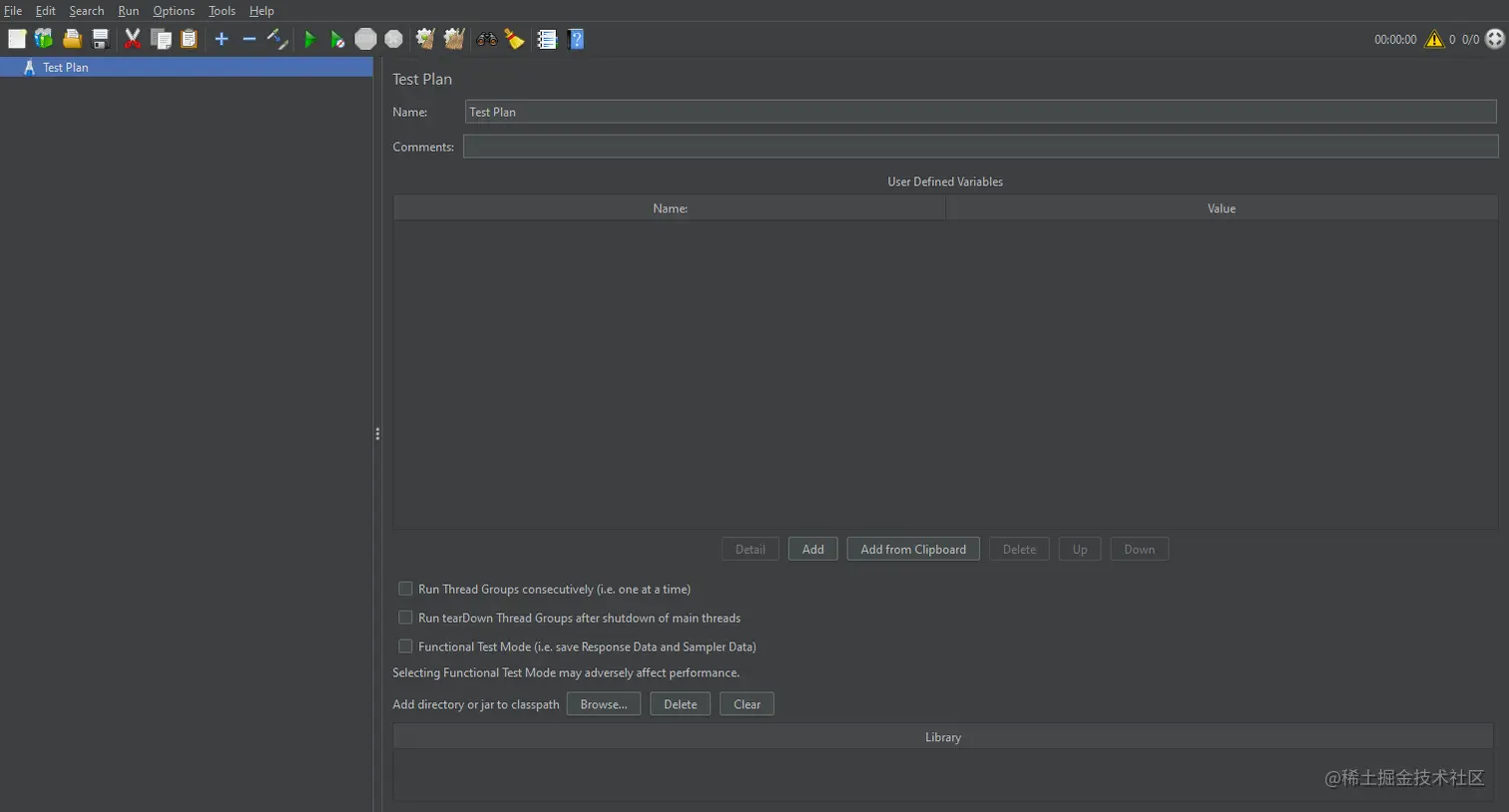Image resolution: width=1509 pixels, height=812 pixels.
Task: Collapse all tree nodes with minus icon
Action: [x=250, y=39]
